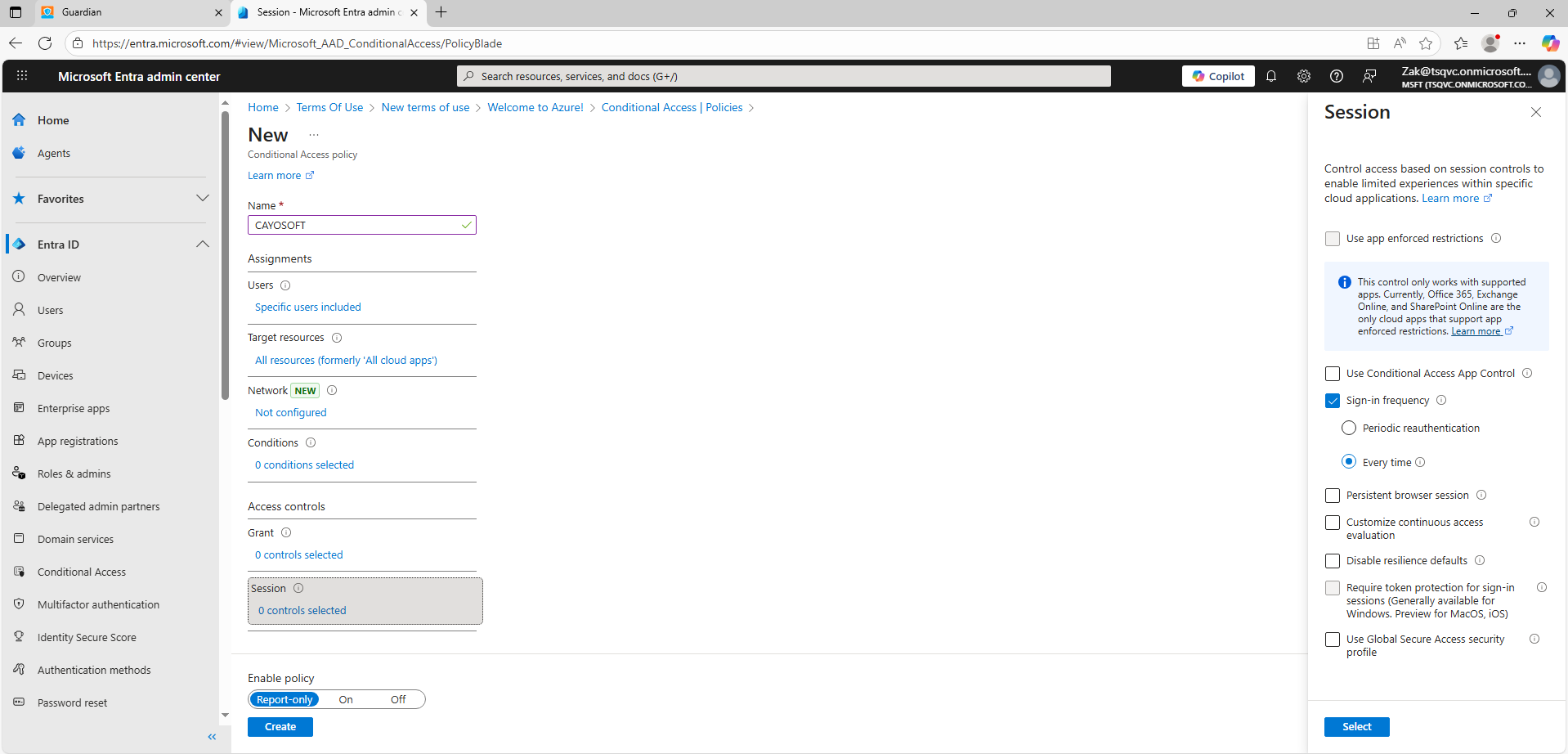Select Periodic reauthentication radio option
The image size is (1568, 754).
(1349, 428)
